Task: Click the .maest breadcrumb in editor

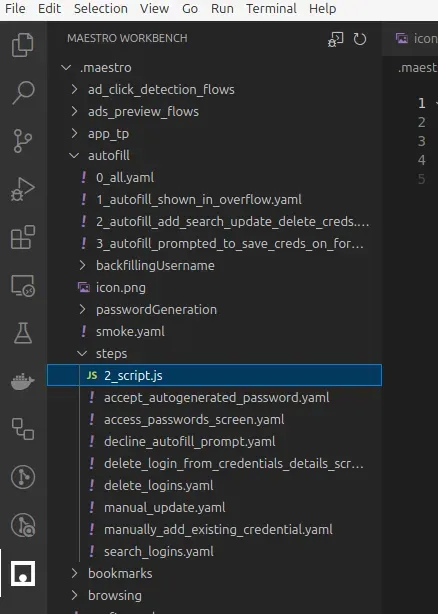Action: point(417,68)
